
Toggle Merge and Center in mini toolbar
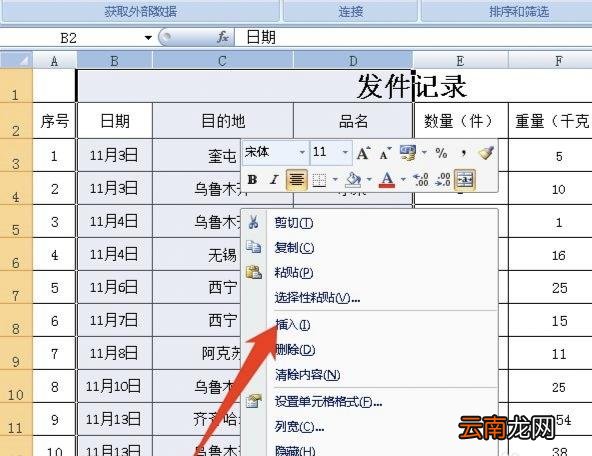coord(465,180)
